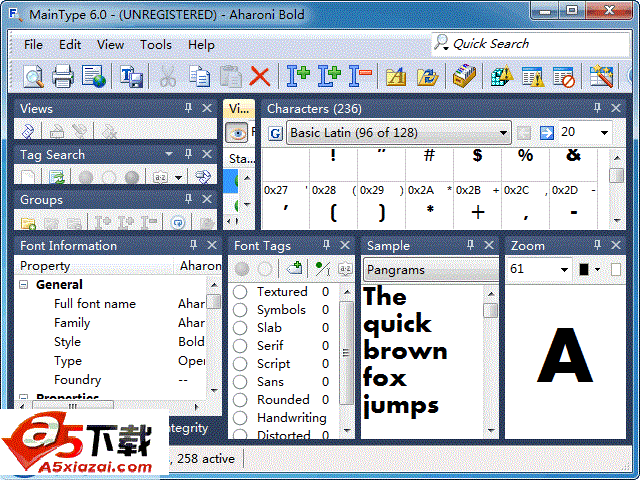Click the Cut scissors icon
The width and height of the screenshot is (640, 480).
pyautogui.click(x=167, y=76)
